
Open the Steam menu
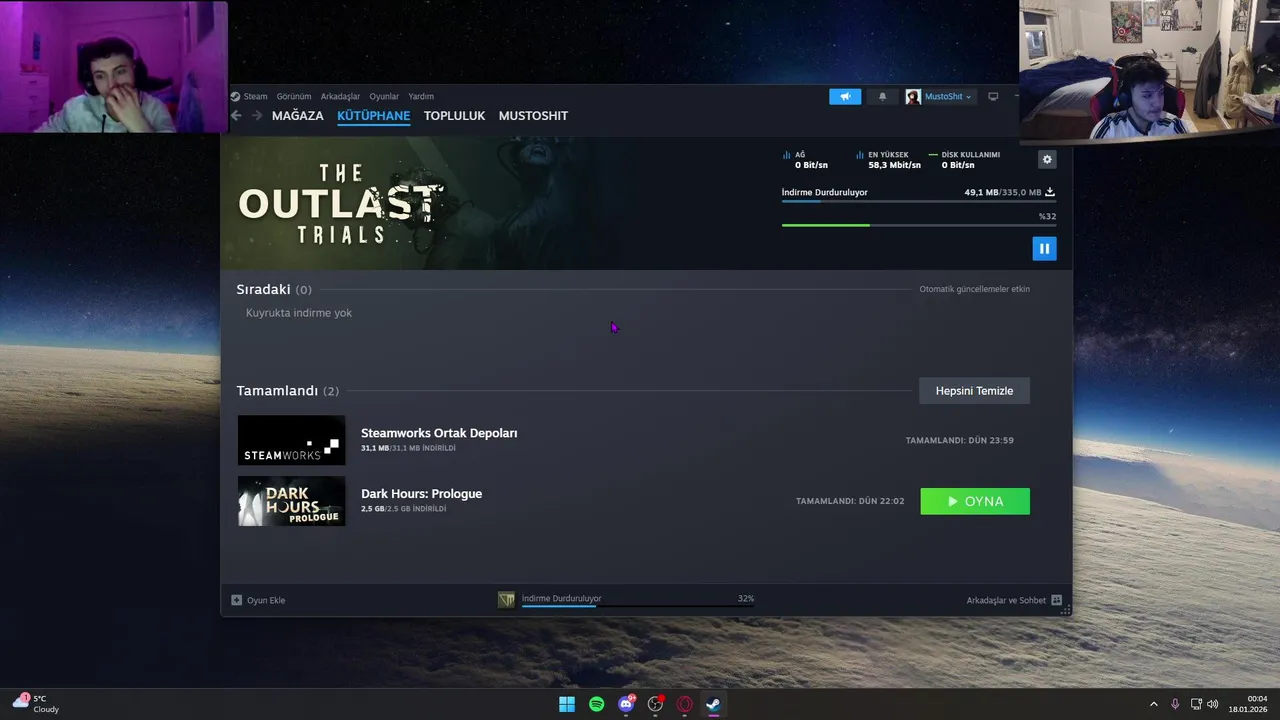tap(249, 97)
